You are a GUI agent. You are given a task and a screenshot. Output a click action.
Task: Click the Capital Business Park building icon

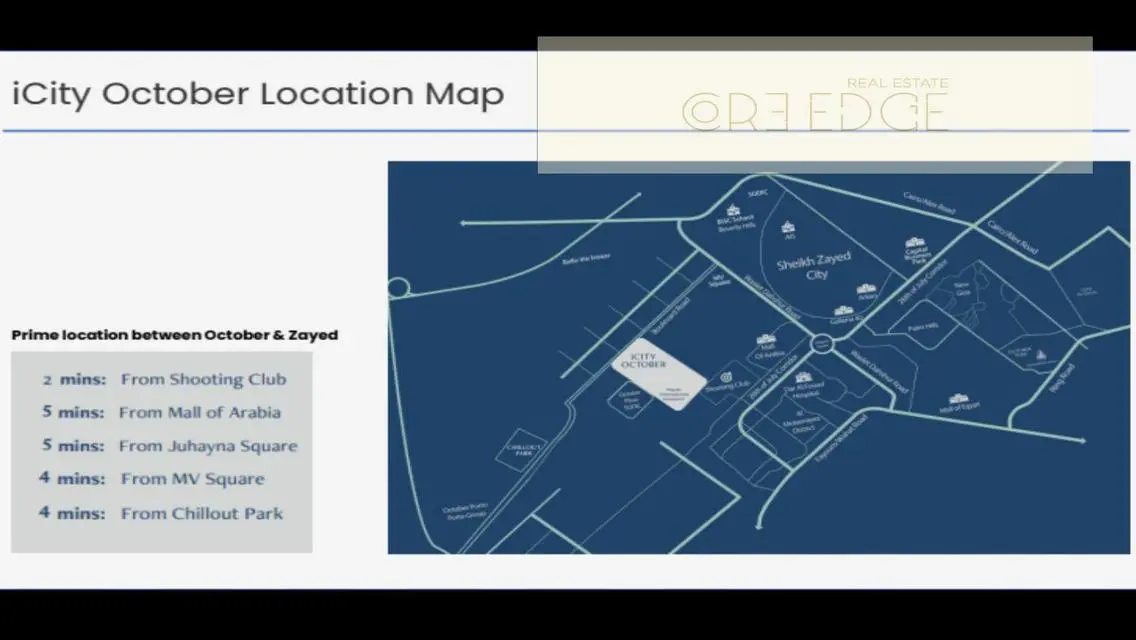(915, 242)
